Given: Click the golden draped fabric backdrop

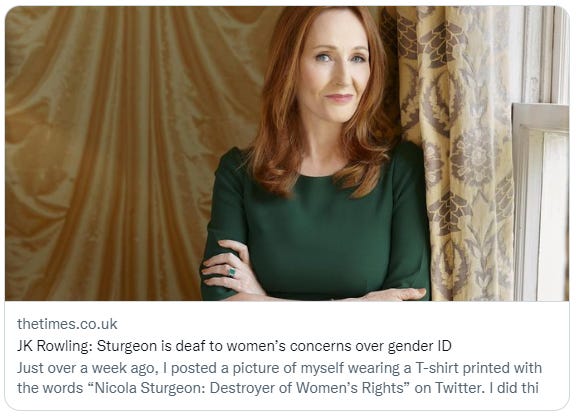Looking at the screenshot, I should (121, 153).
